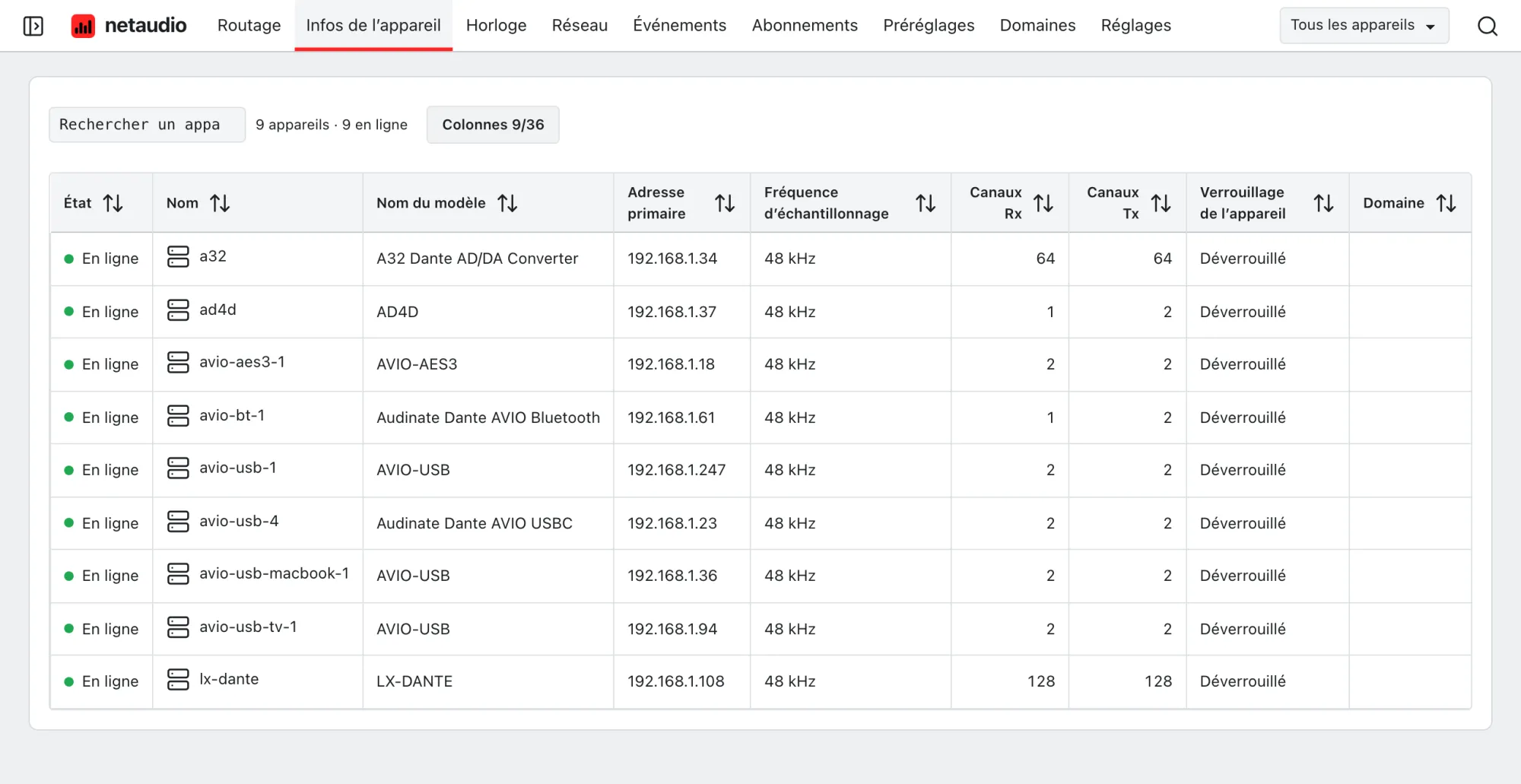Click device icon next to avio-usb-macbook-1
Screen dimensions: 1521x784
tap(178, 574)
